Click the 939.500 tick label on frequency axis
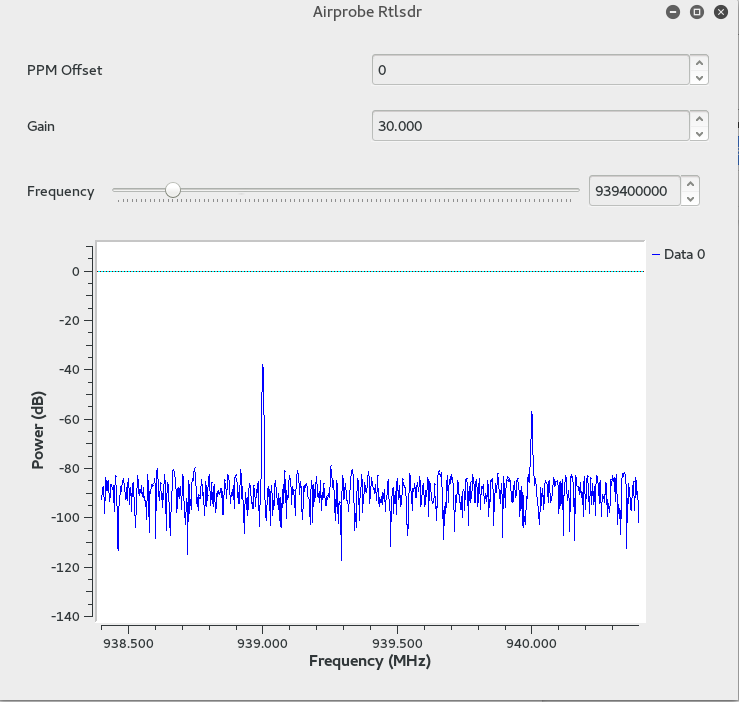Screen dimensions: 739x702 (x=397, y=644)
